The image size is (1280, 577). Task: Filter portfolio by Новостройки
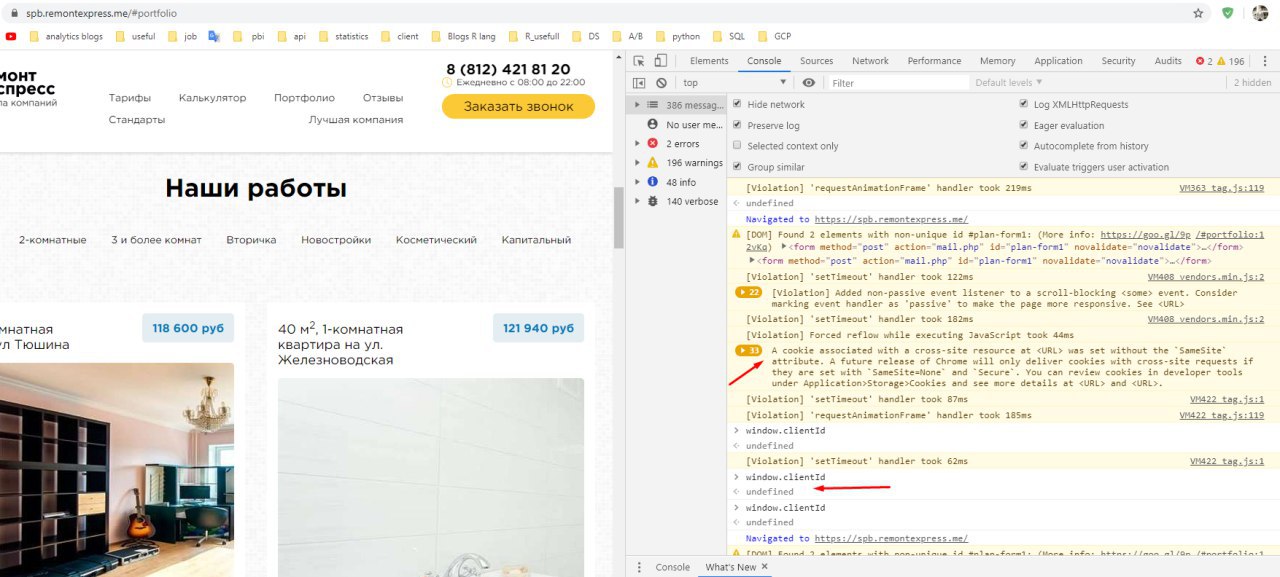coord(336,240)
